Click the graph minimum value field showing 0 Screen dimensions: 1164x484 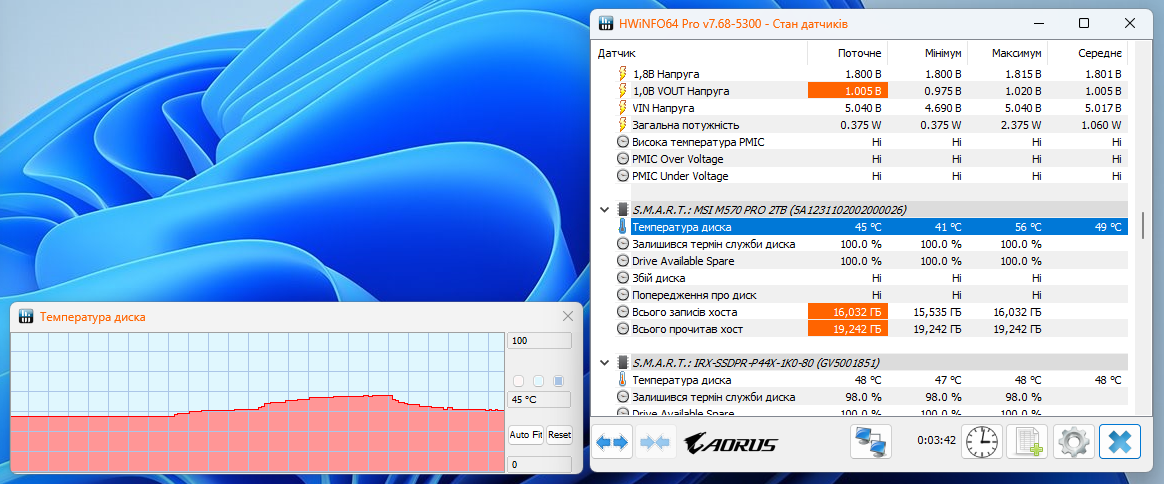pyautogui.click(x=540, y=464)
